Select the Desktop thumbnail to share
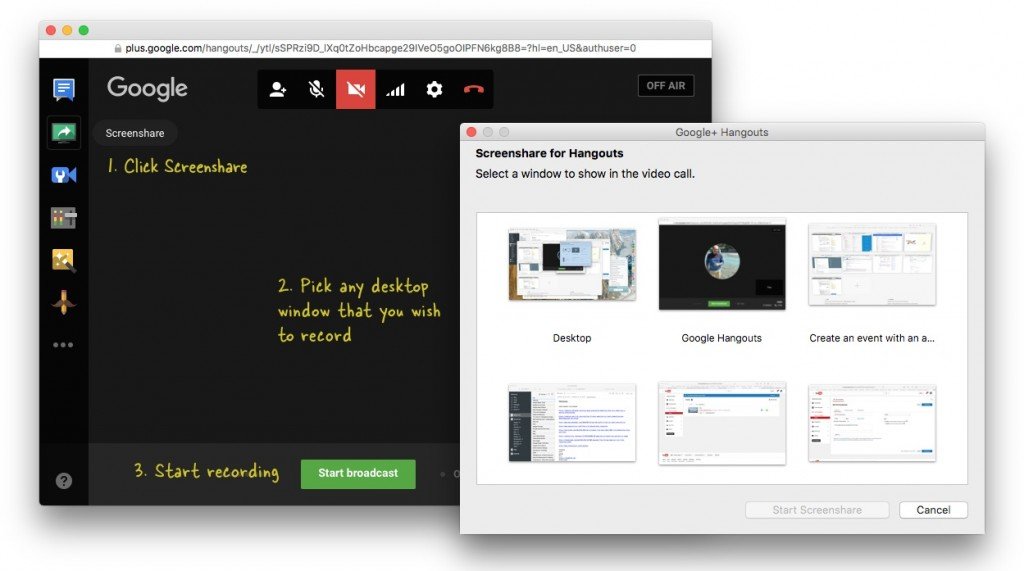 pos(572,265)
